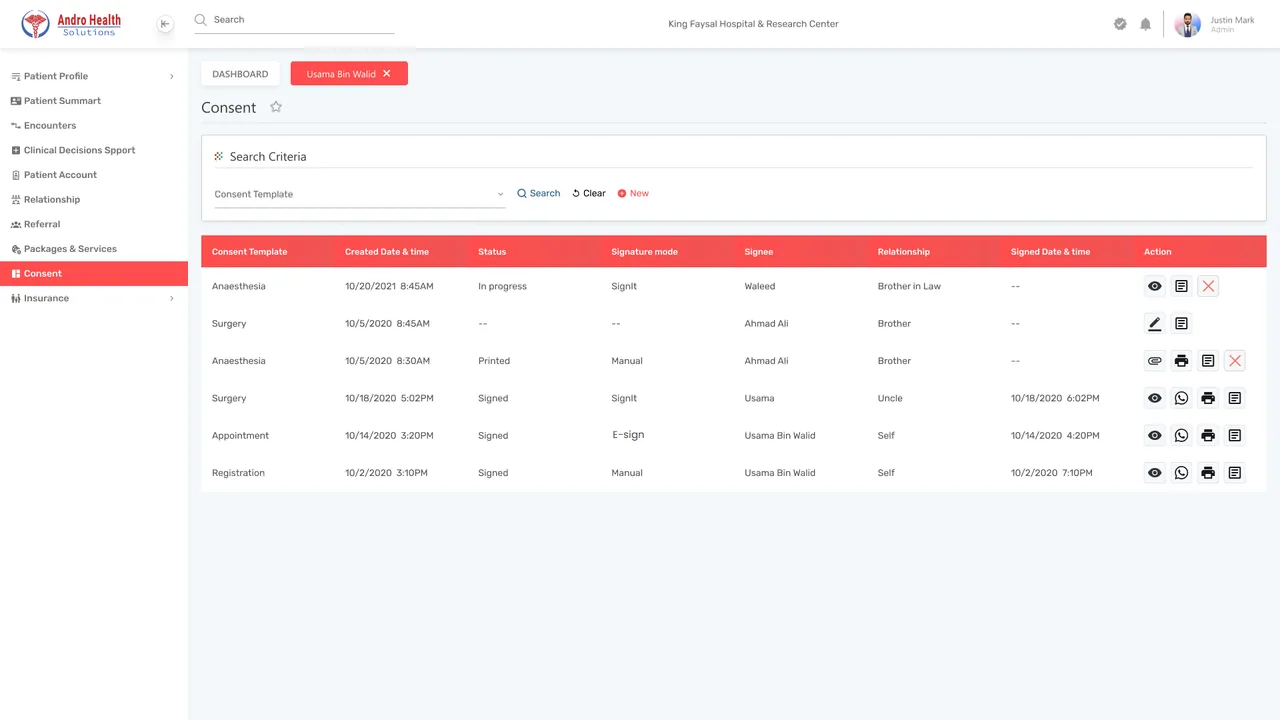The image size is (1280, 720).
Task: Open document icon for printed Anaesthesia row
Action: [1208, 361]
